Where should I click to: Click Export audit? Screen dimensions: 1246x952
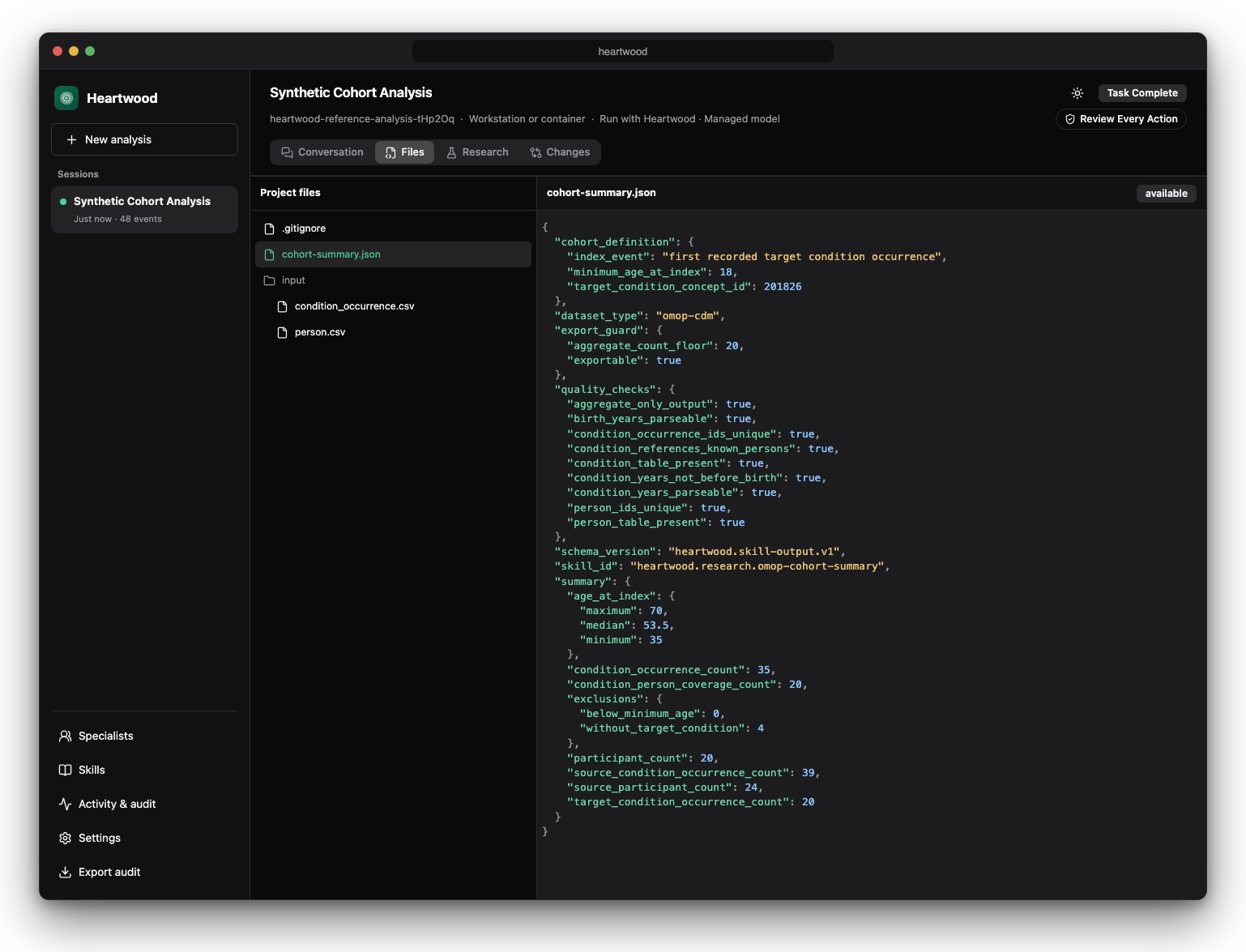pyautogui.click(x=144, y=872)
